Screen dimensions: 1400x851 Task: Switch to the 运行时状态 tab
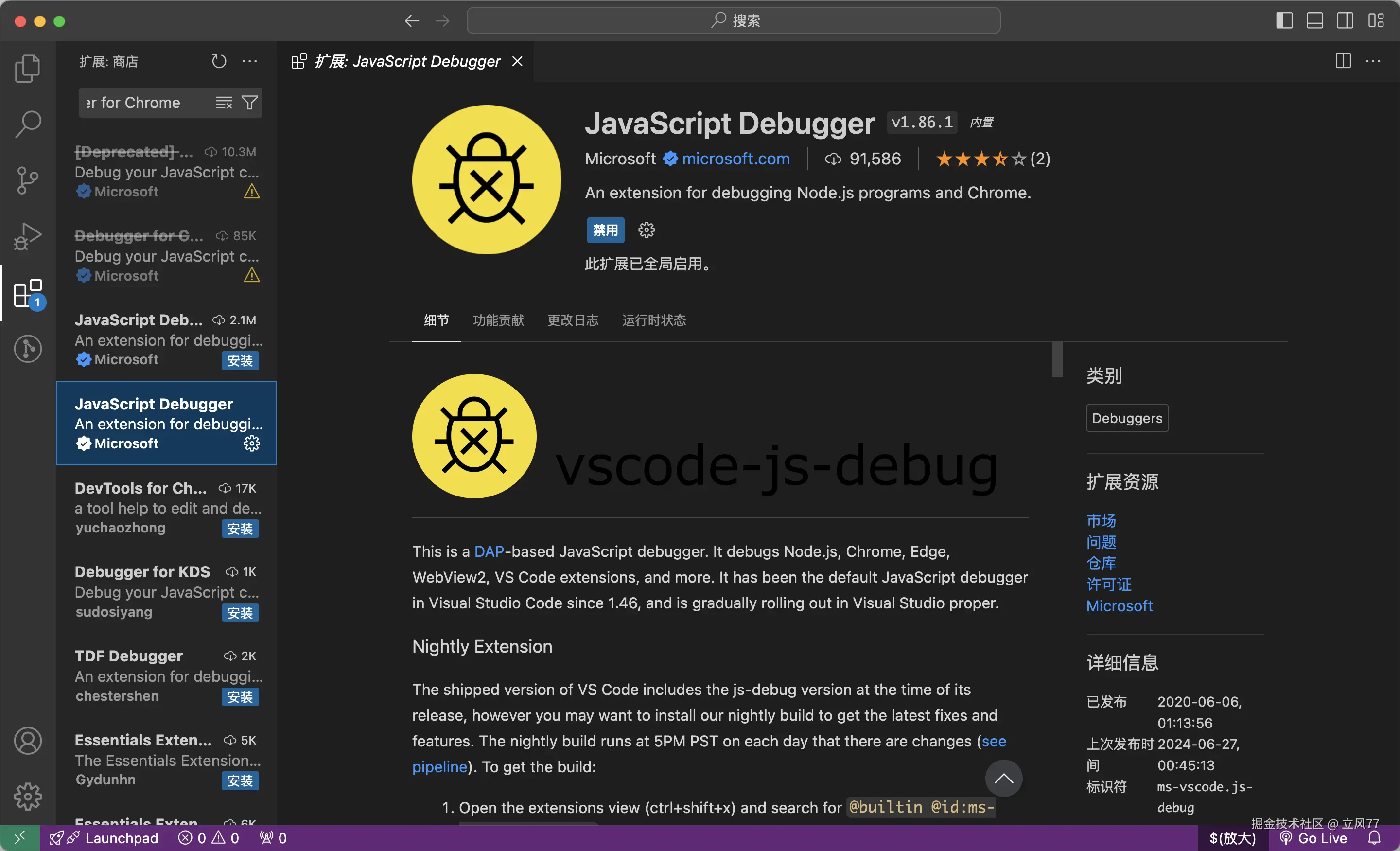point(654,320)
